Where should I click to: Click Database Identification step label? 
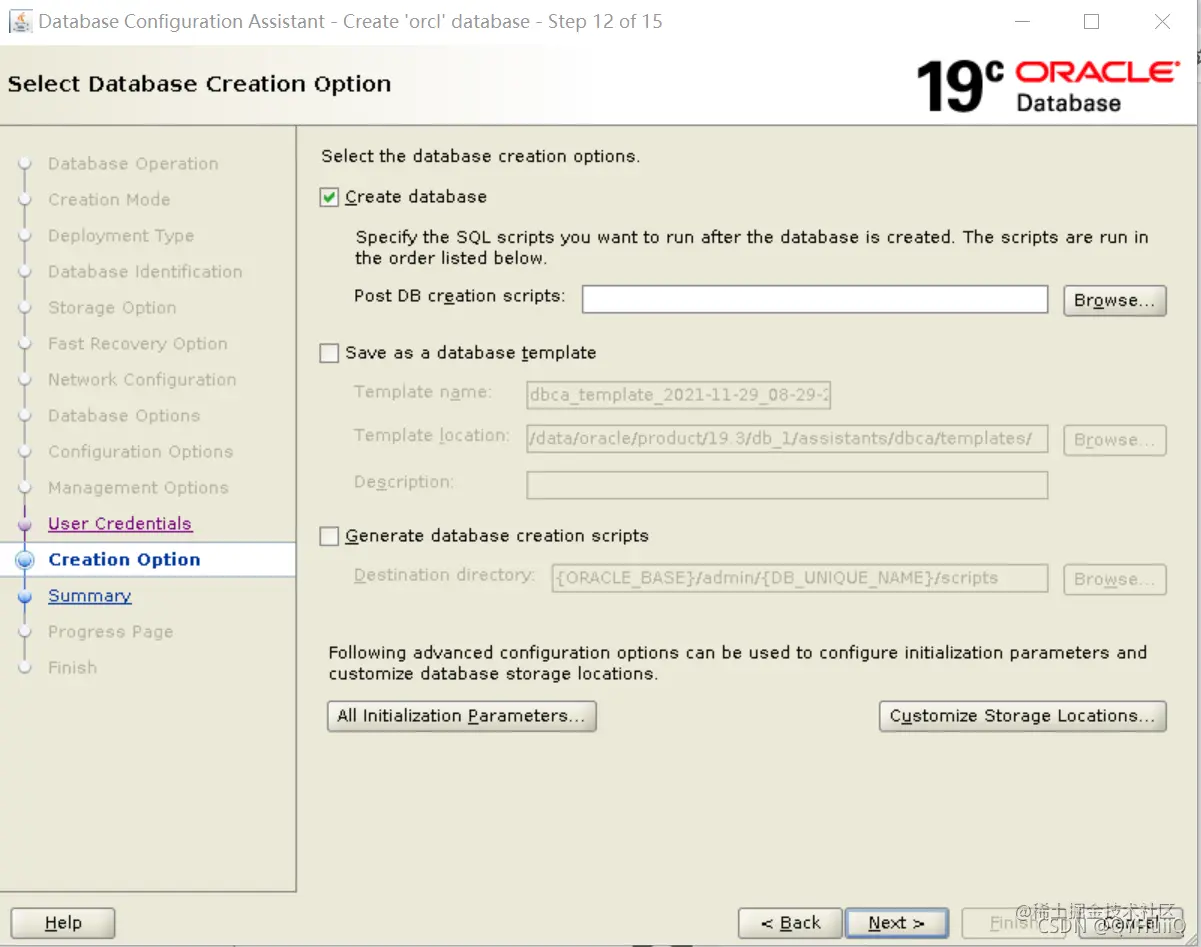coord(145,272)
